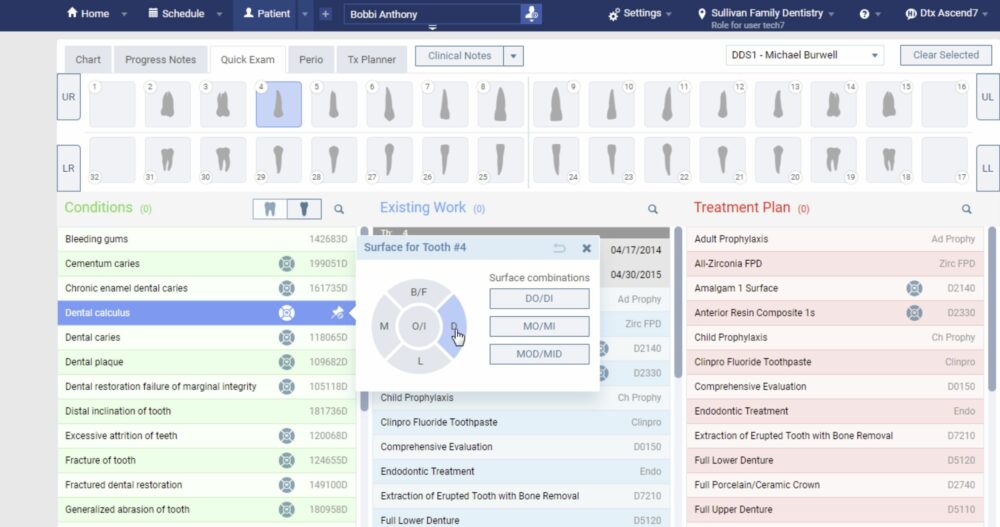Open the DDS1 - Michael Burwell provider dropdown

pos(805,55)
